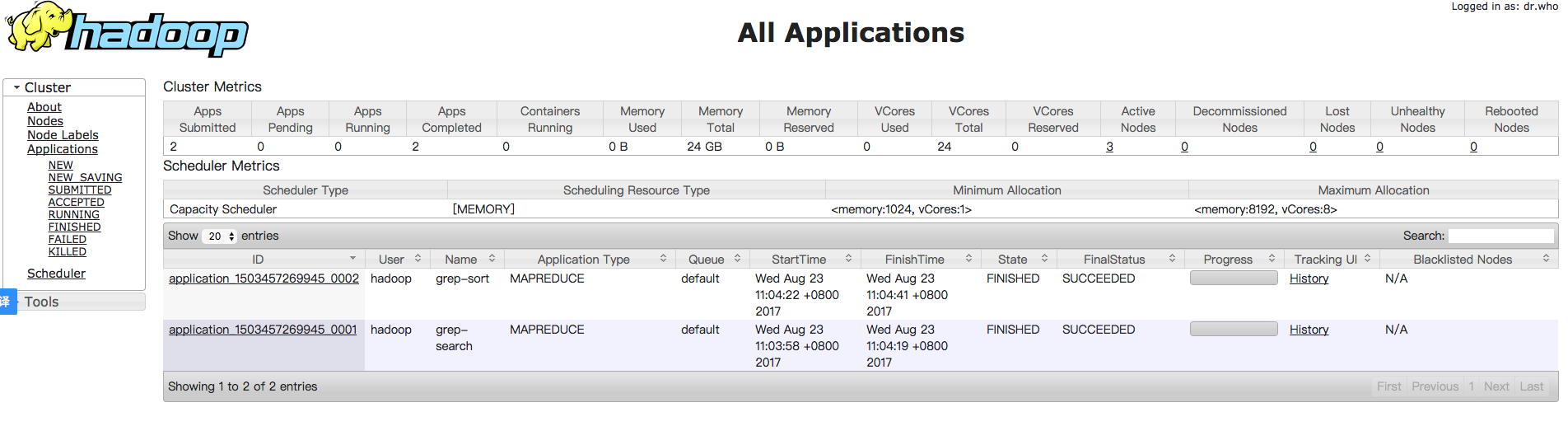Filter applications by FINISHED state
Screen dimensions: 1568x426
pos(74,227)
